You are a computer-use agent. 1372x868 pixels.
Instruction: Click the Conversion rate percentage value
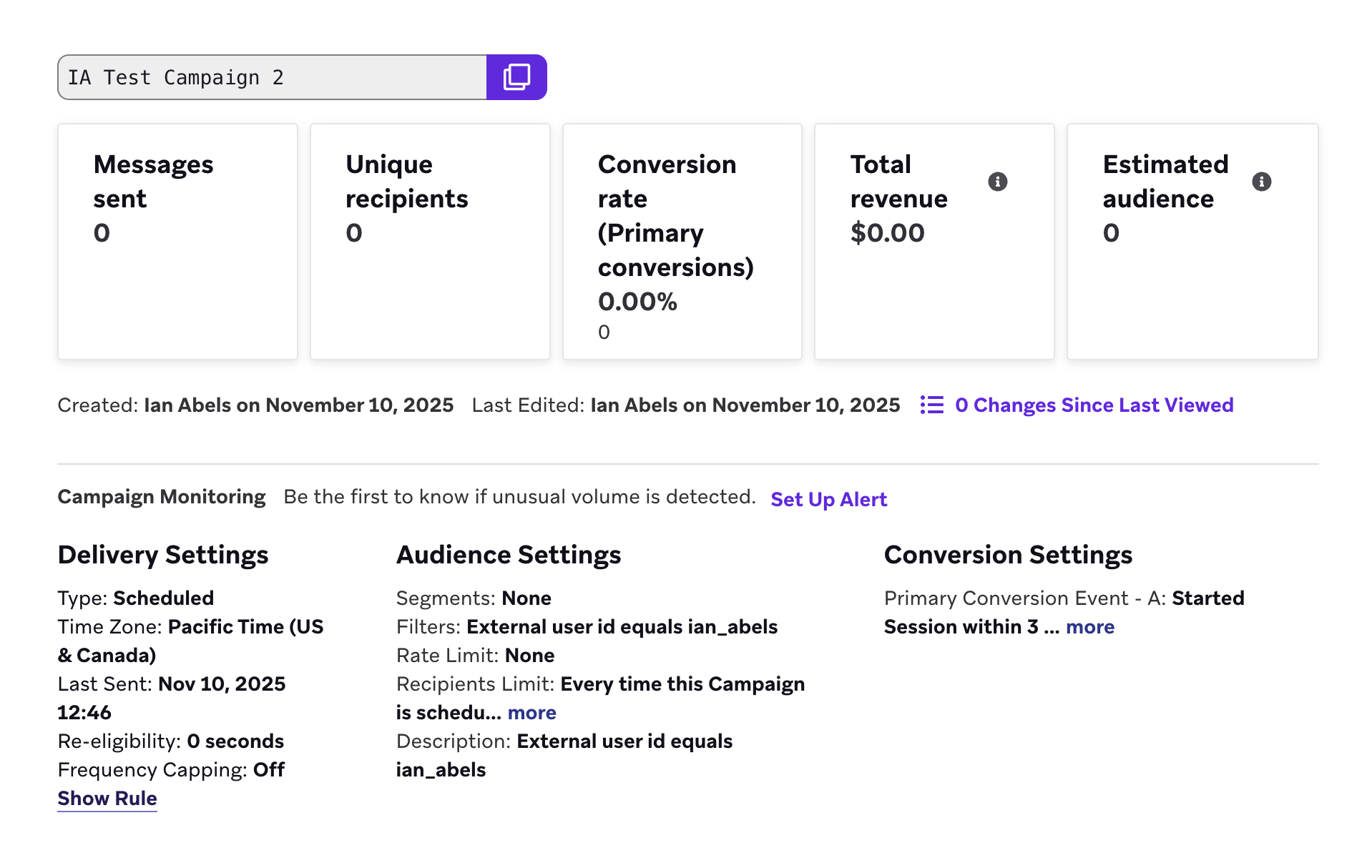coord(637,302)
